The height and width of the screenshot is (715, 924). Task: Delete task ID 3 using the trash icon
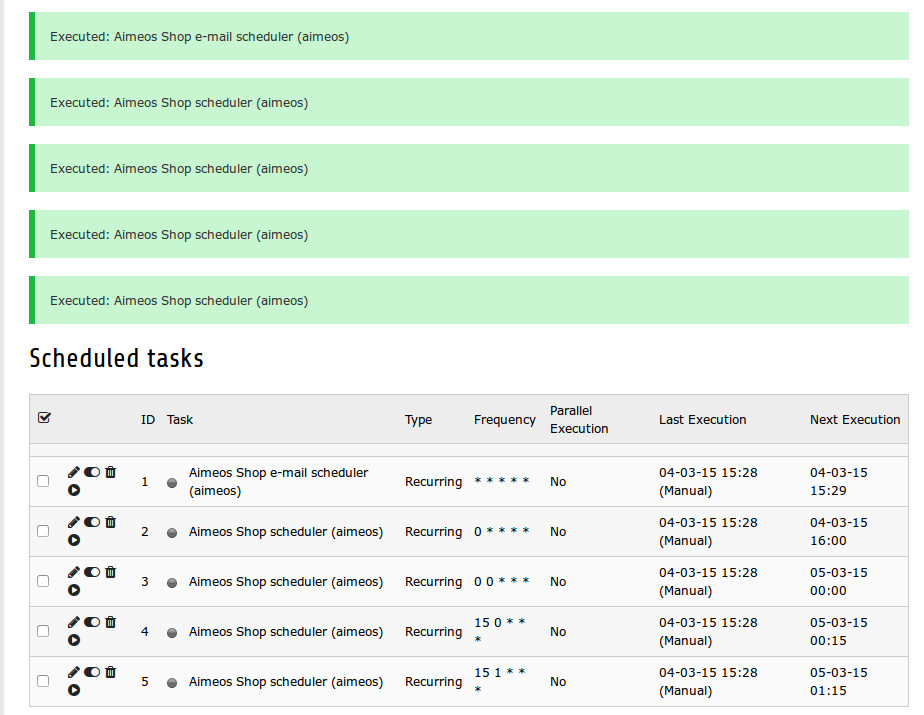pyautogui.click(x=111, y=572)
